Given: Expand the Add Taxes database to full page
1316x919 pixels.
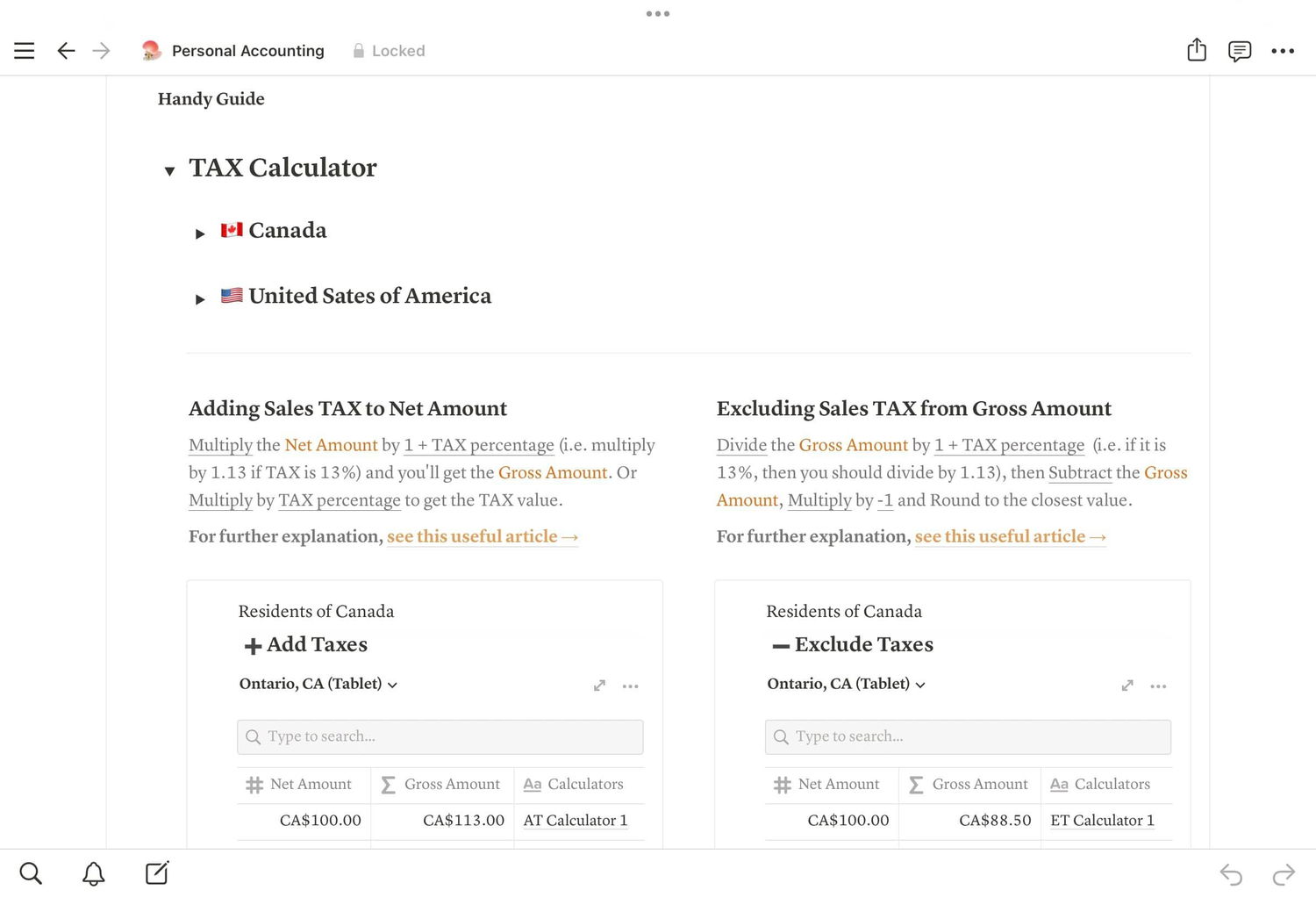Looking at the screenshot, I should pyautogui.click(x=599, y=686).
